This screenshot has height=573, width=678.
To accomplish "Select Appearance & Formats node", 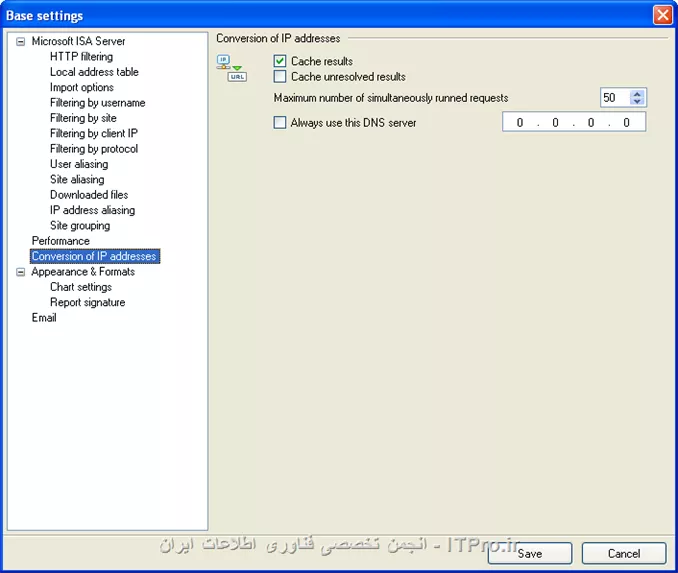I will click(83, 272).
